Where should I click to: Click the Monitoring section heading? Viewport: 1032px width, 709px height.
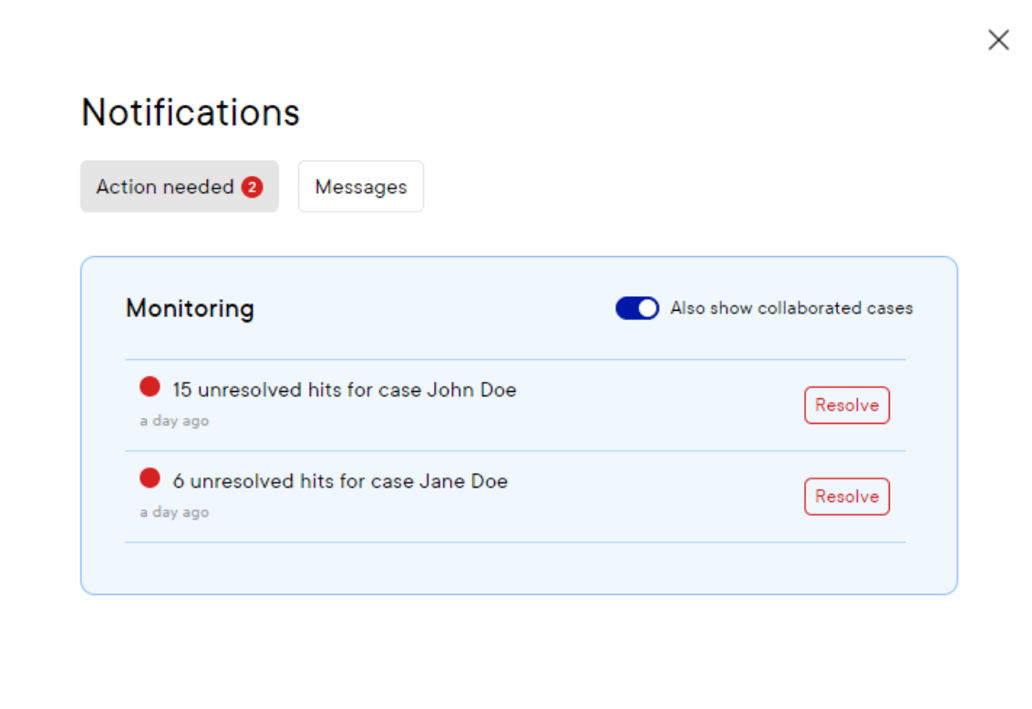pos(189,308)
